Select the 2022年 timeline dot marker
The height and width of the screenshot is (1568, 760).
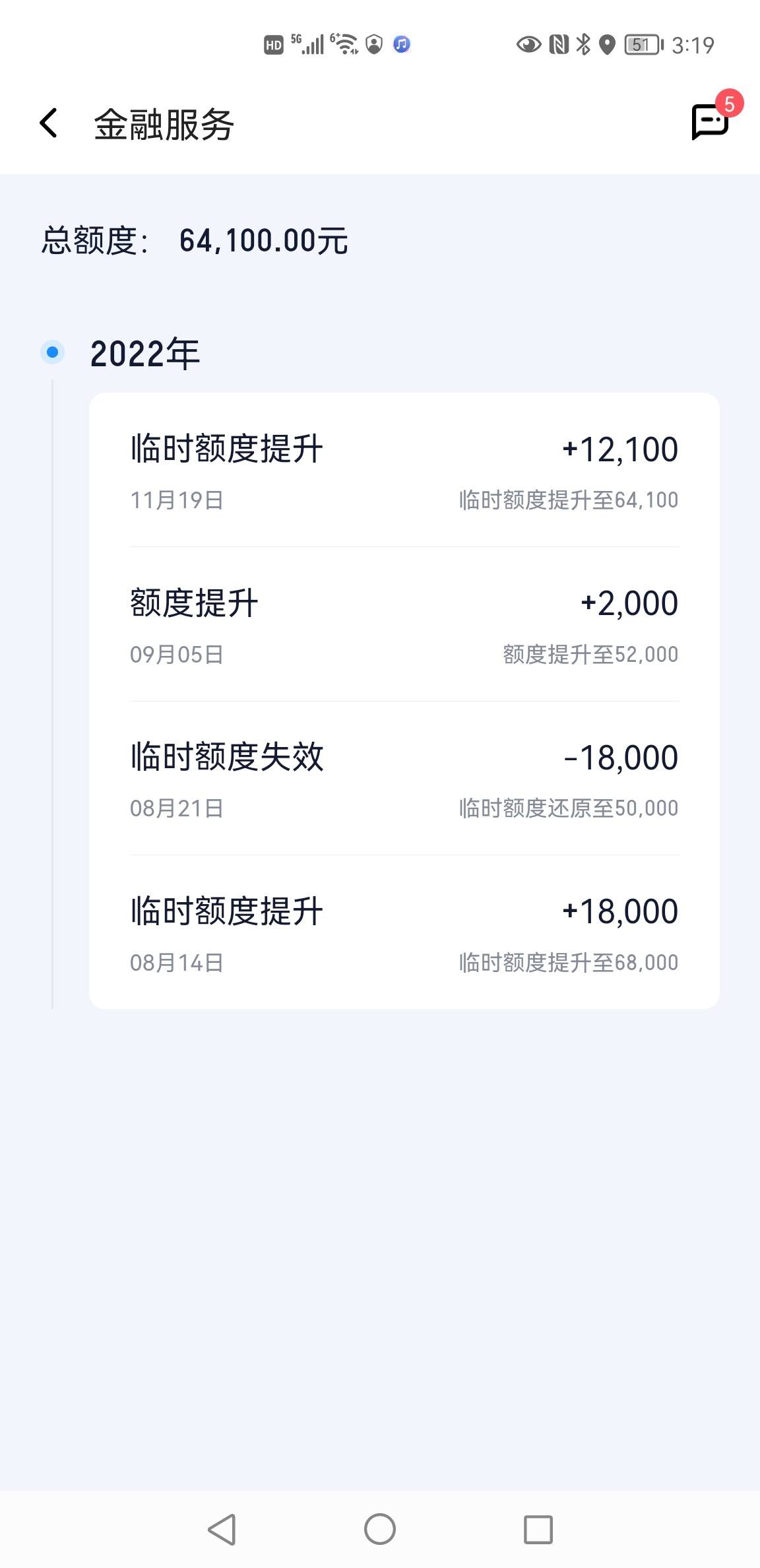click(x=53, y=352)
